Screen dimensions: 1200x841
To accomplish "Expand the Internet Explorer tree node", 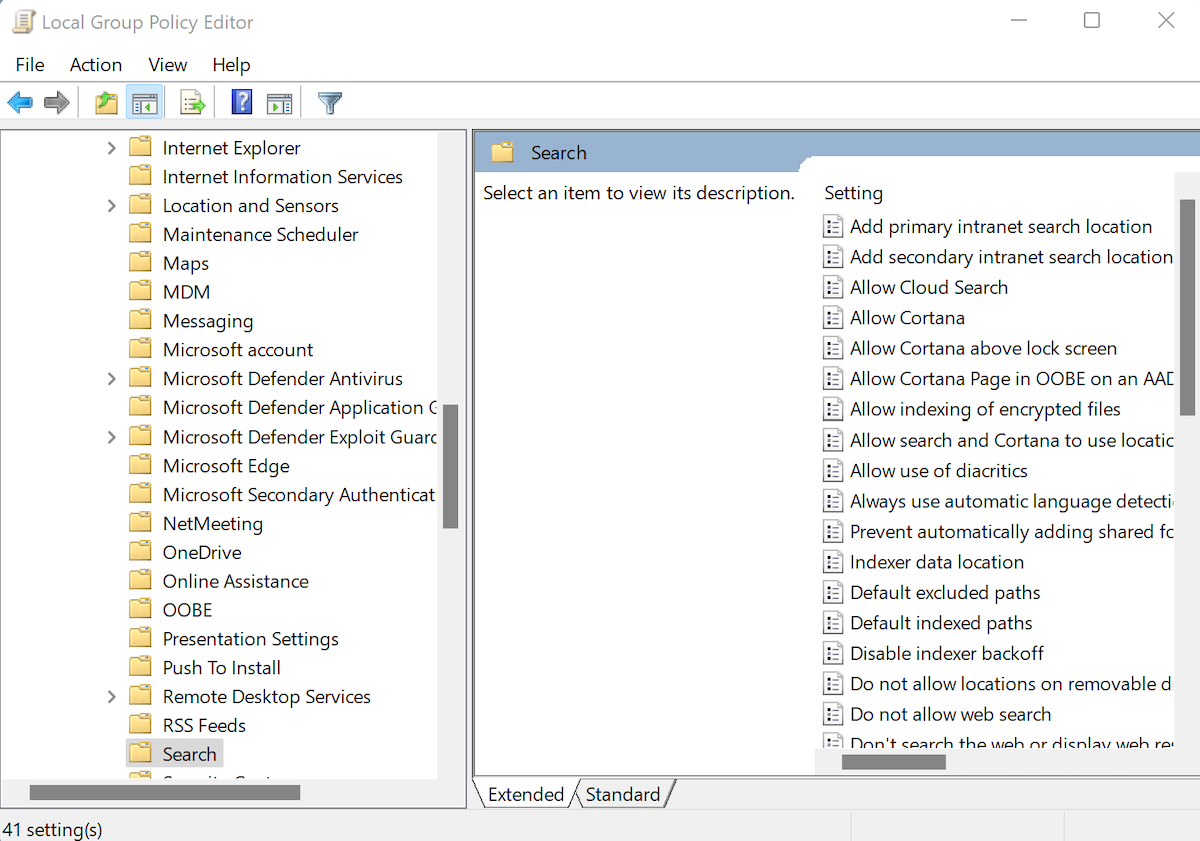I will tap(111, 147).
